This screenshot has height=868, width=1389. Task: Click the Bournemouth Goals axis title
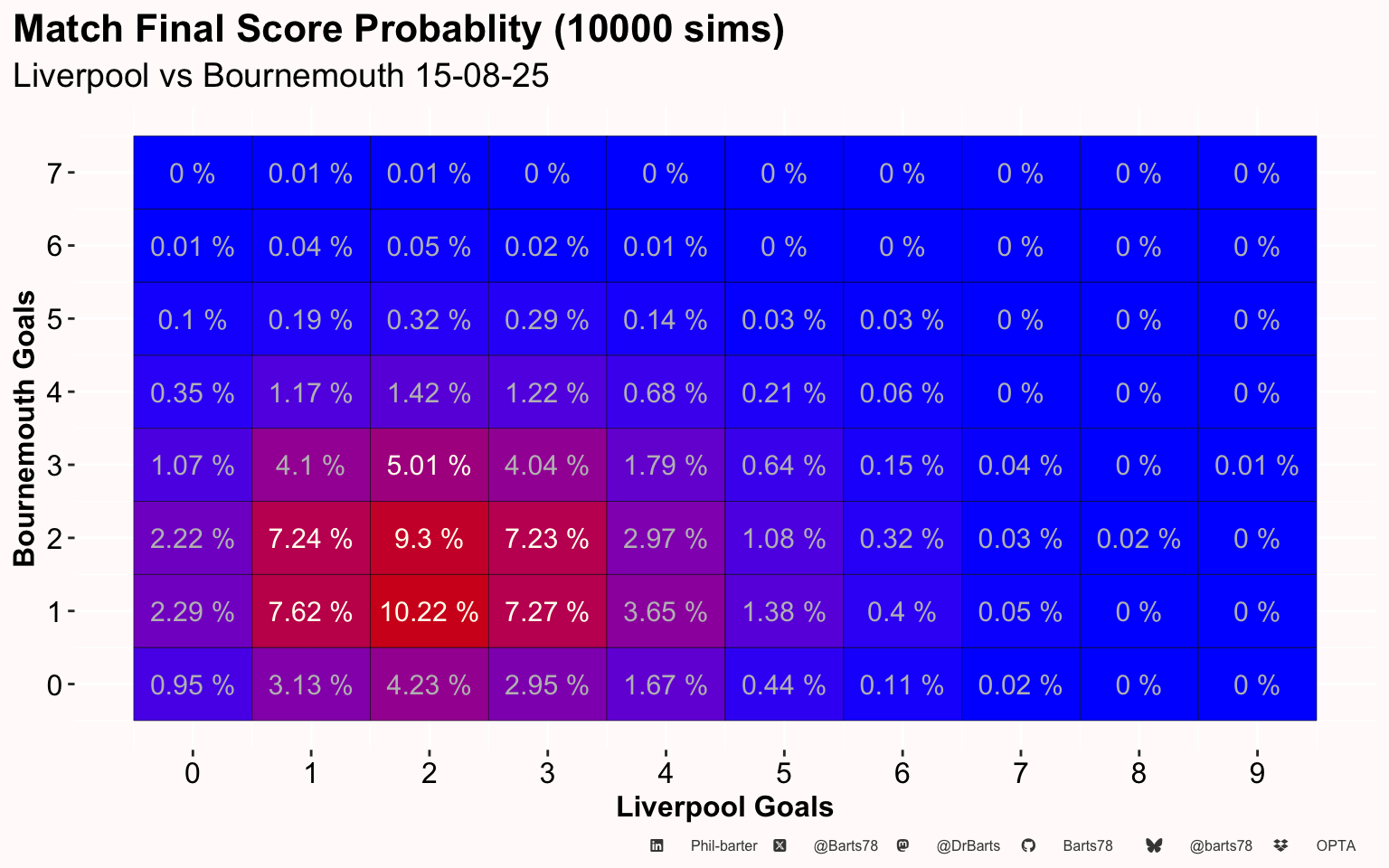(24, 429)
